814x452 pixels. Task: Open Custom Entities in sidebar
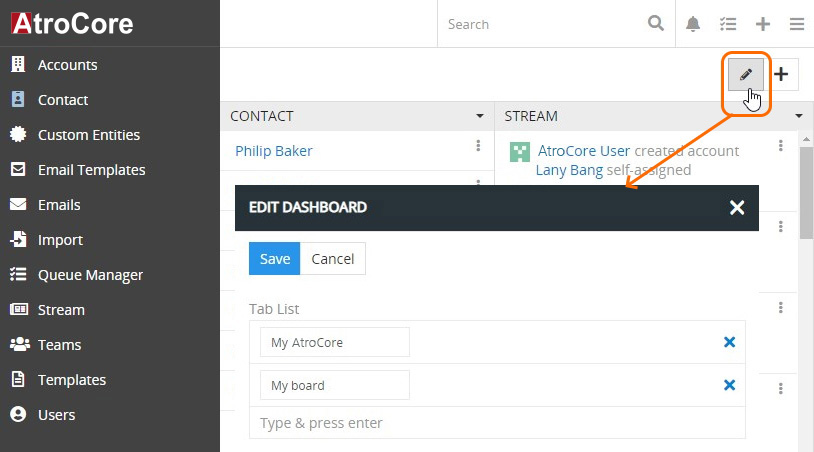[x=89, y=135]
